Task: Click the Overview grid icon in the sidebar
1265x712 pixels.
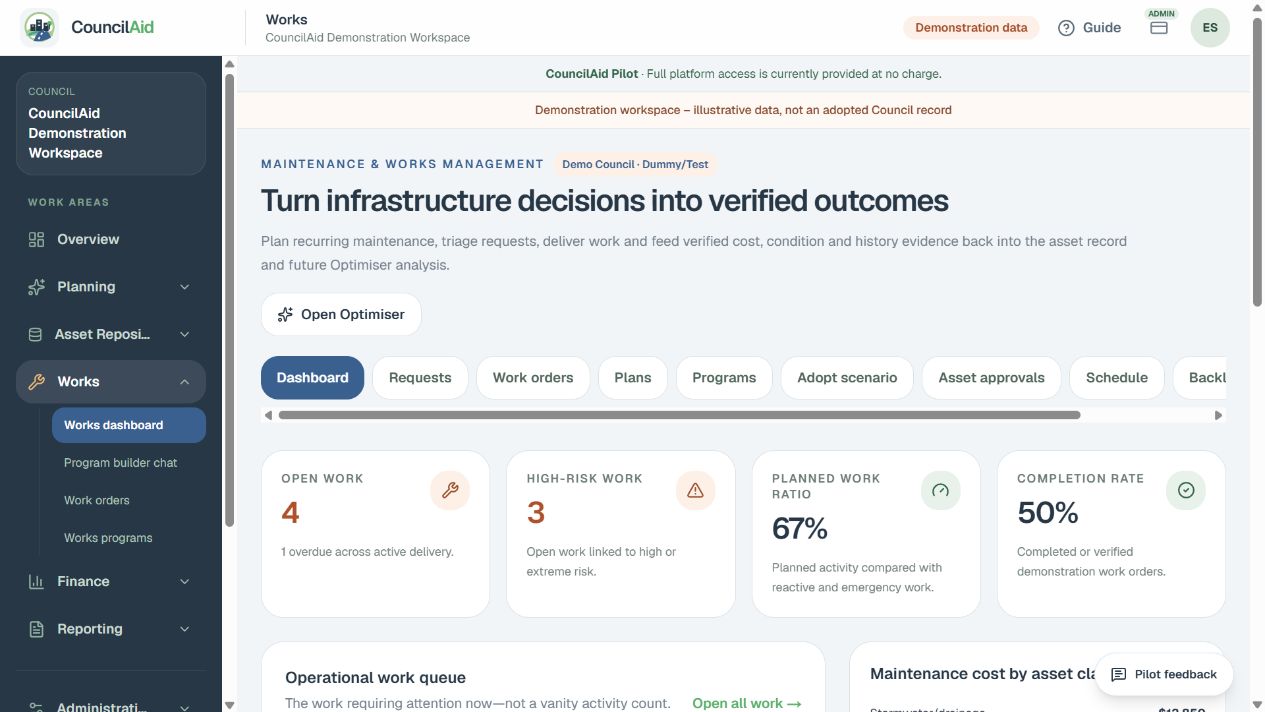Action: [x=37, y=239]
